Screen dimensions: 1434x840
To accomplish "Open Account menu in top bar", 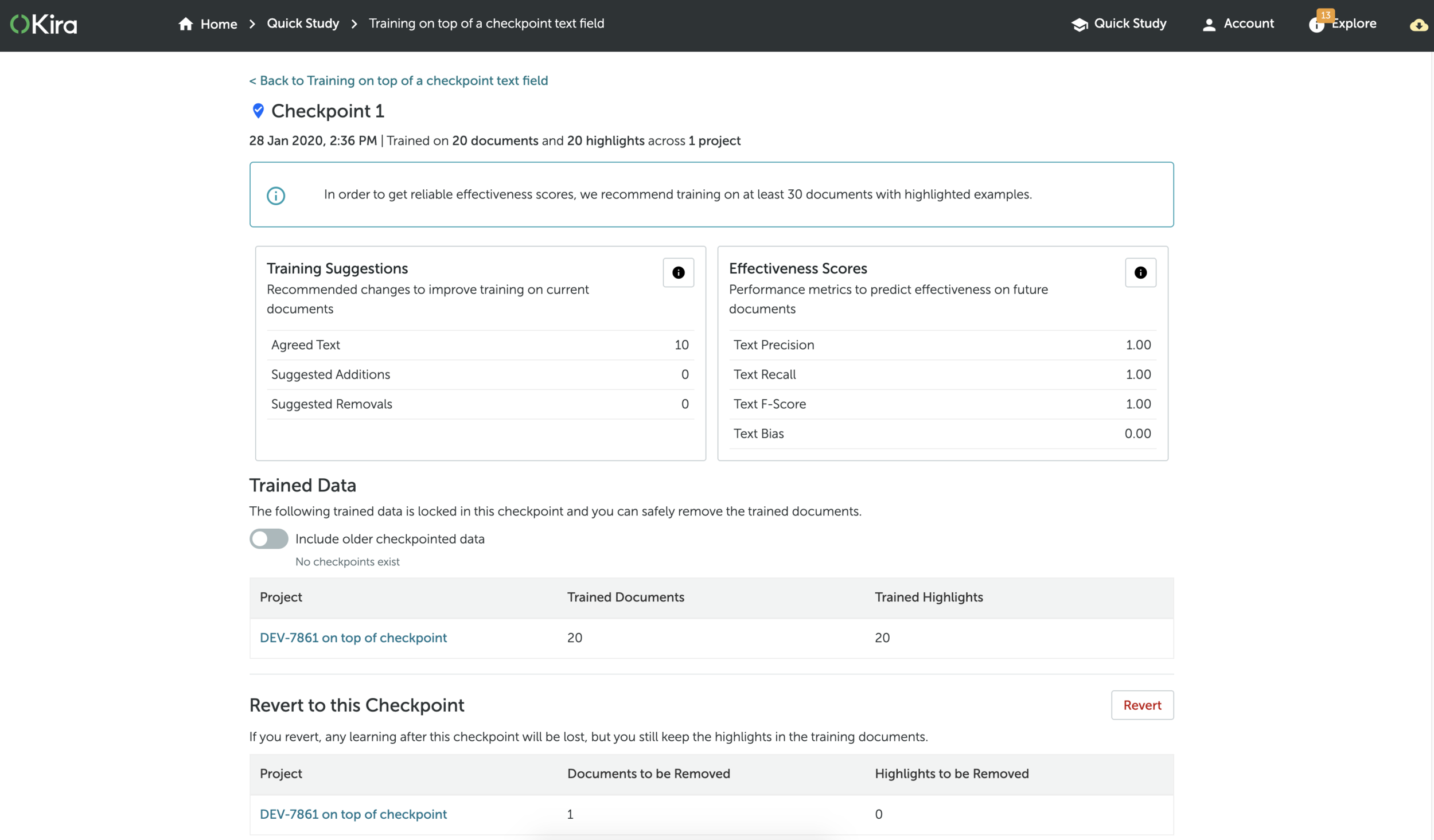I will pyautogui.click(x=1248, y=24).
